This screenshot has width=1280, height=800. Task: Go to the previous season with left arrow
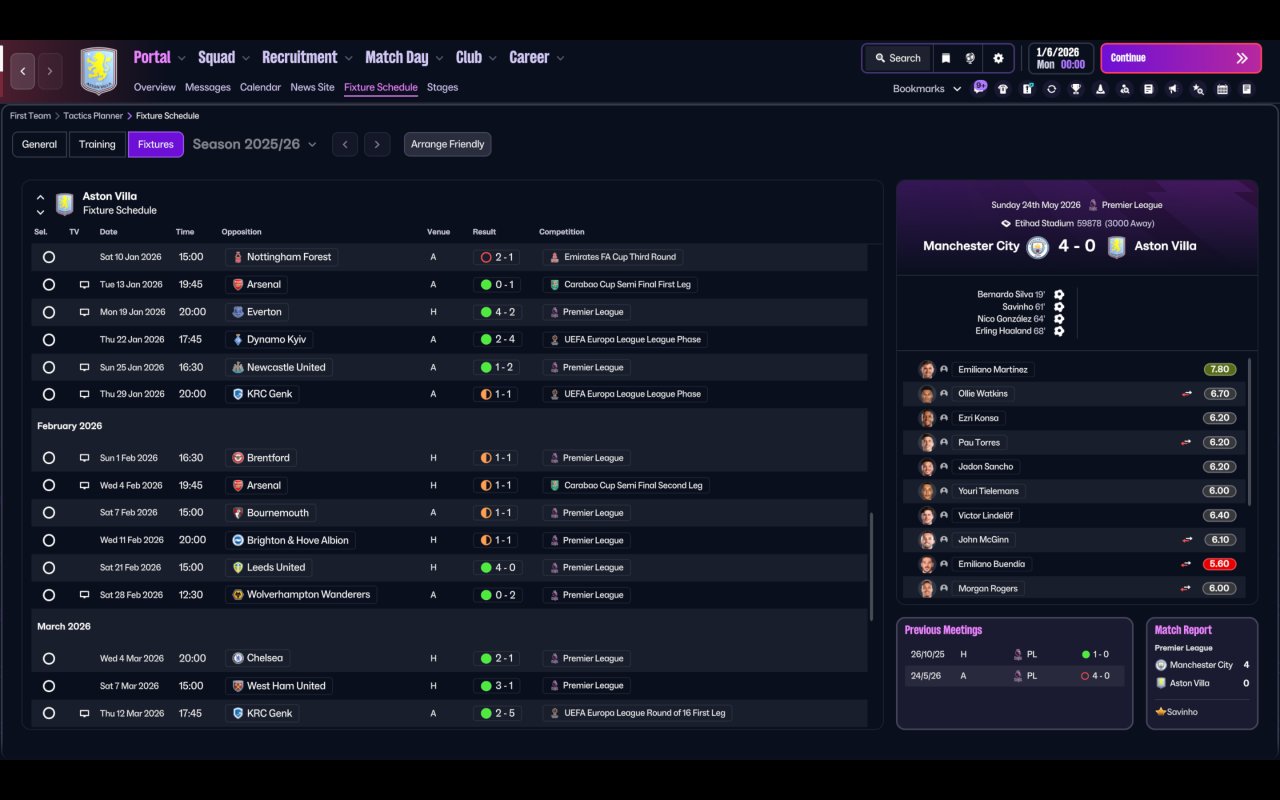click(345, 144)
